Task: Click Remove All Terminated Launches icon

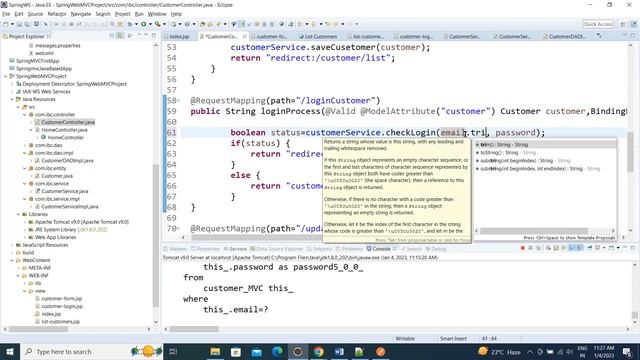Action: pyautogui.click(x=539, y=248)
